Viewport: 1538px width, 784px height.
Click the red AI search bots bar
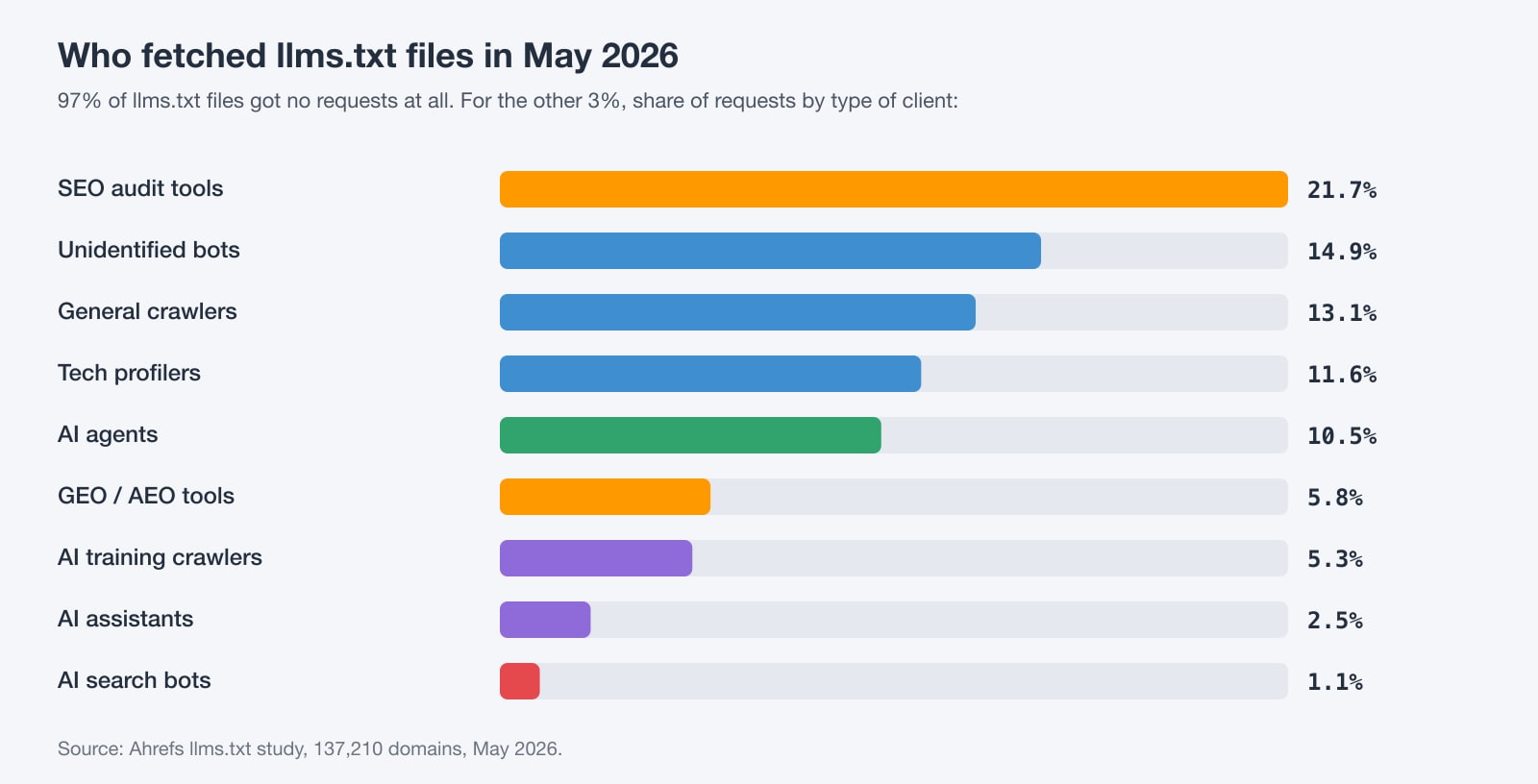click(520, 681)
